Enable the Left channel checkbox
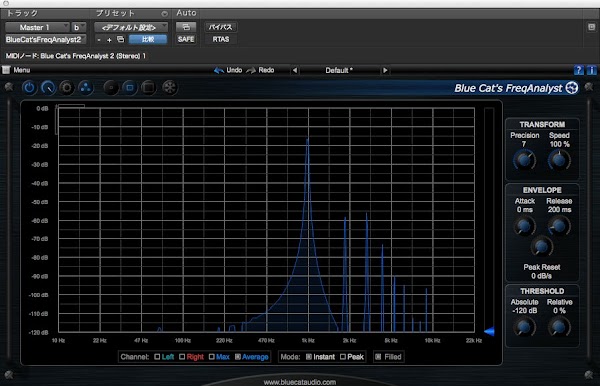This screenshot has width=600, height=386. [157, 357]
